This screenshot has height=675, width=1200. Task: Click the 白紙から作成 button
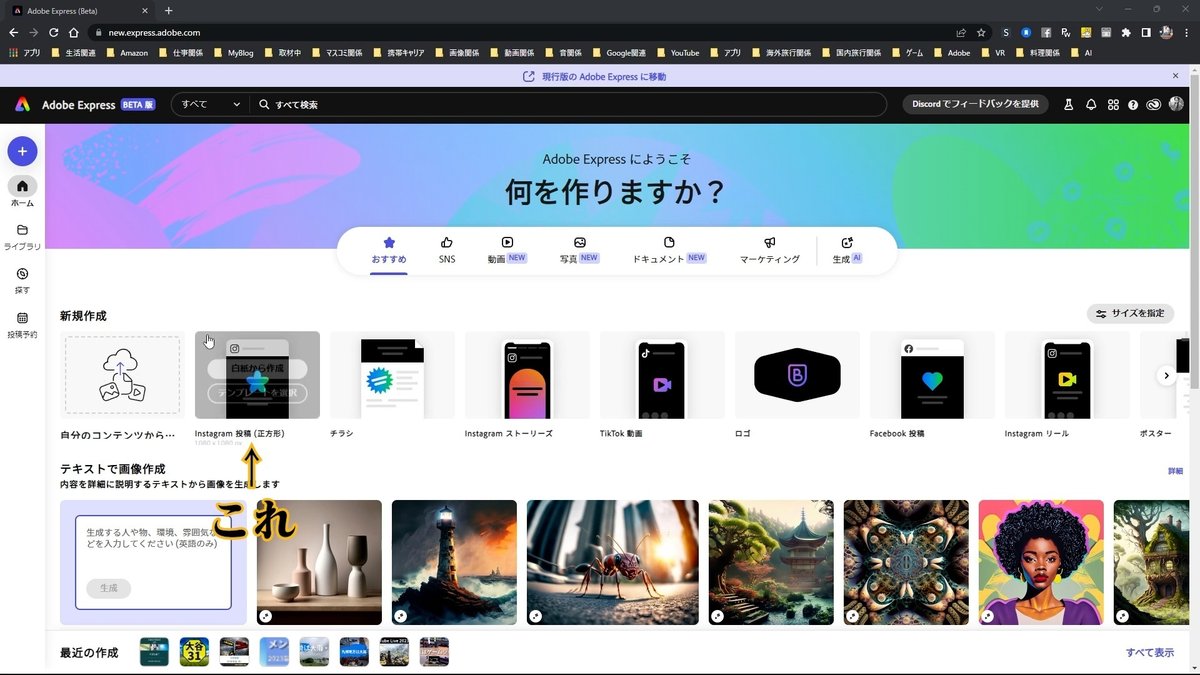(257, 369)
